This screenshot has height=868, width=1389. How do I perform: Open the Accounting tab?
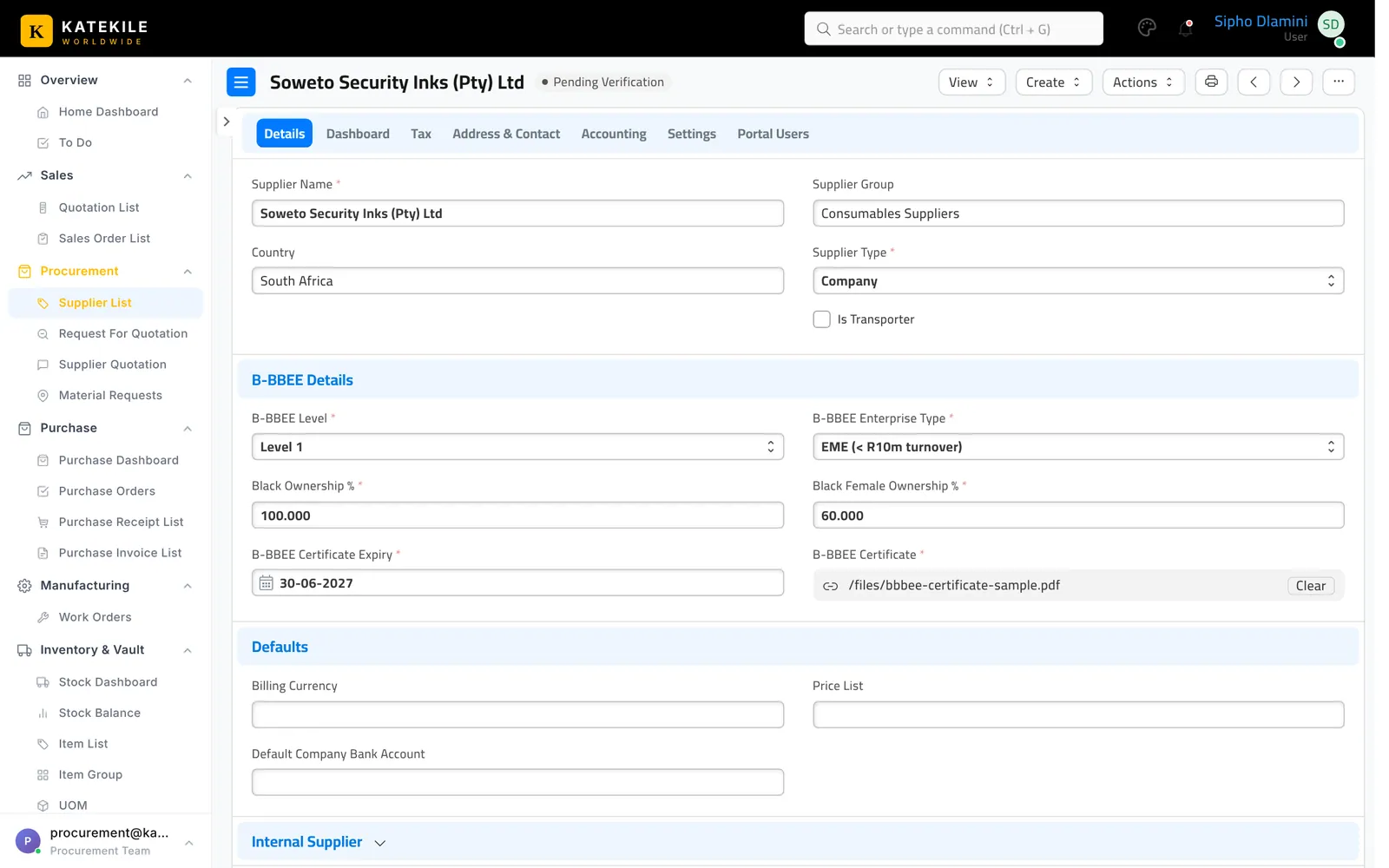(614, 134)
